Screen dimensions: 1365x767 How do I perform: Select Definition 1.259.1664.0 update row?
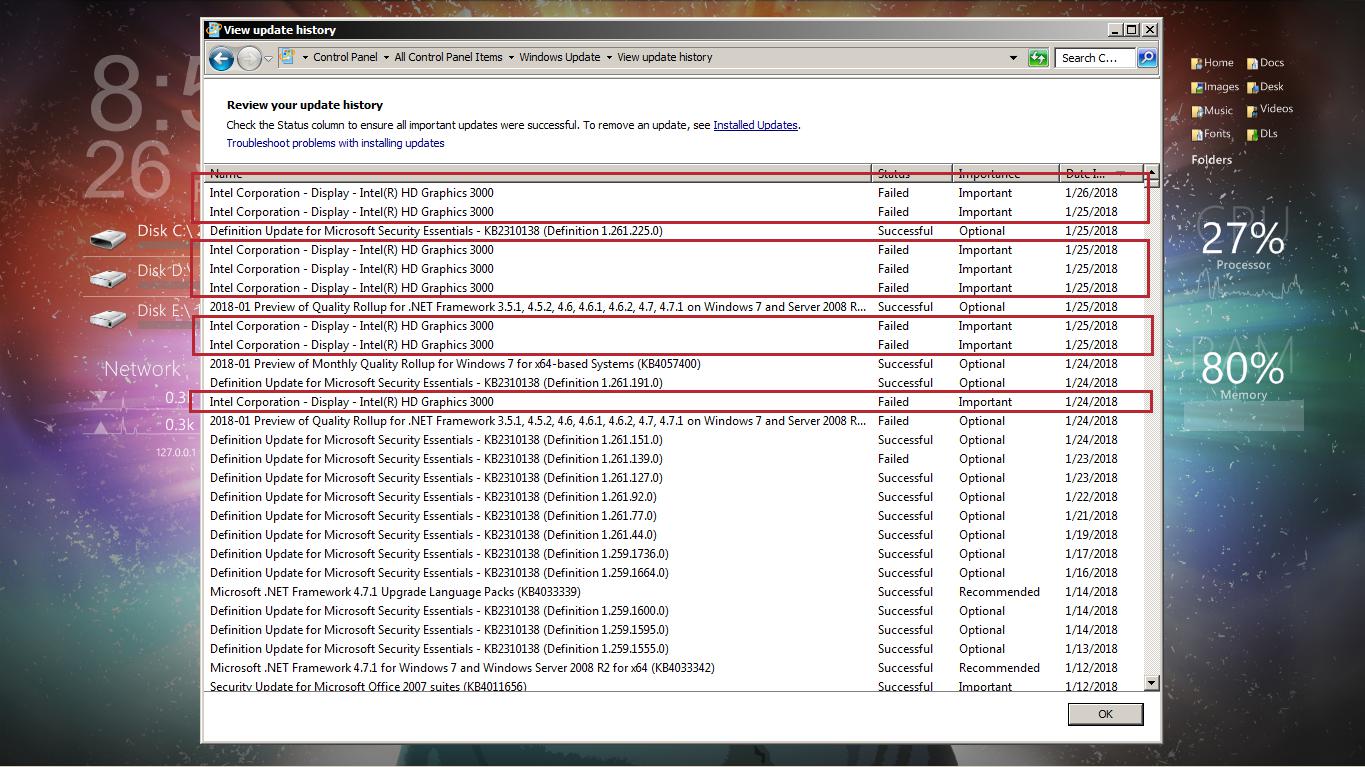674,573
